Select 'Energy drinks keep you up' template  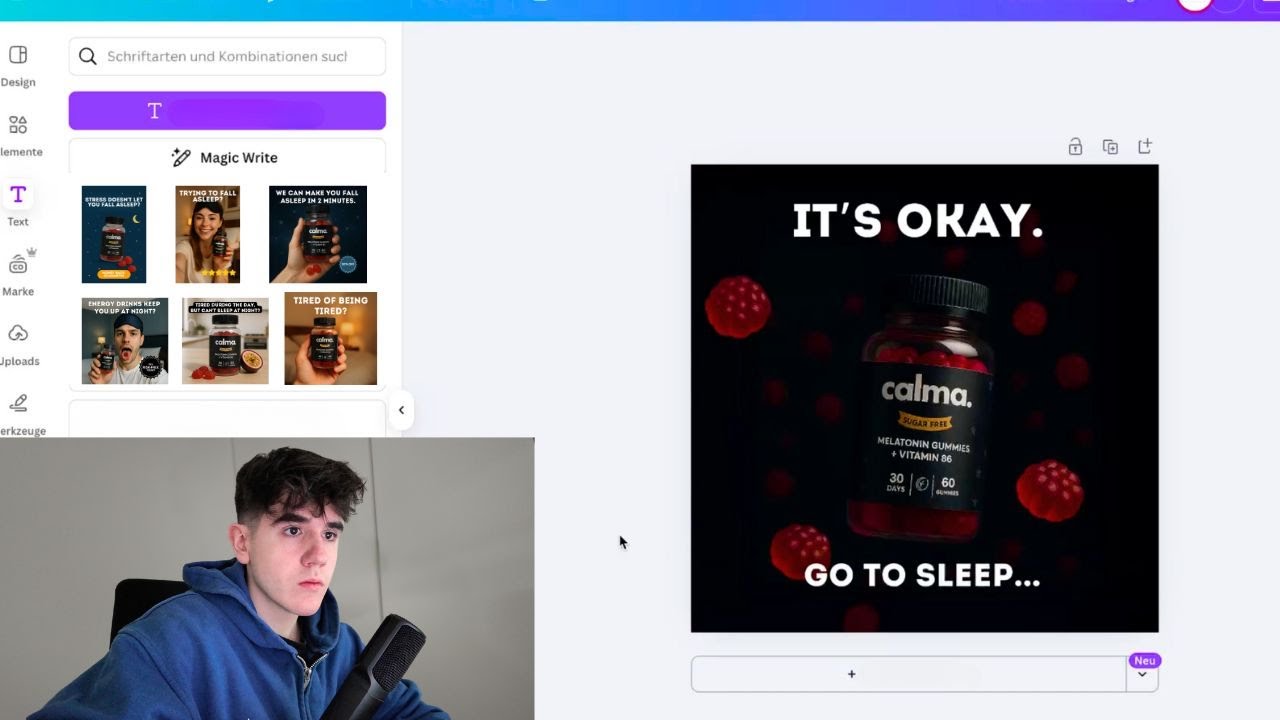point(125,341)
